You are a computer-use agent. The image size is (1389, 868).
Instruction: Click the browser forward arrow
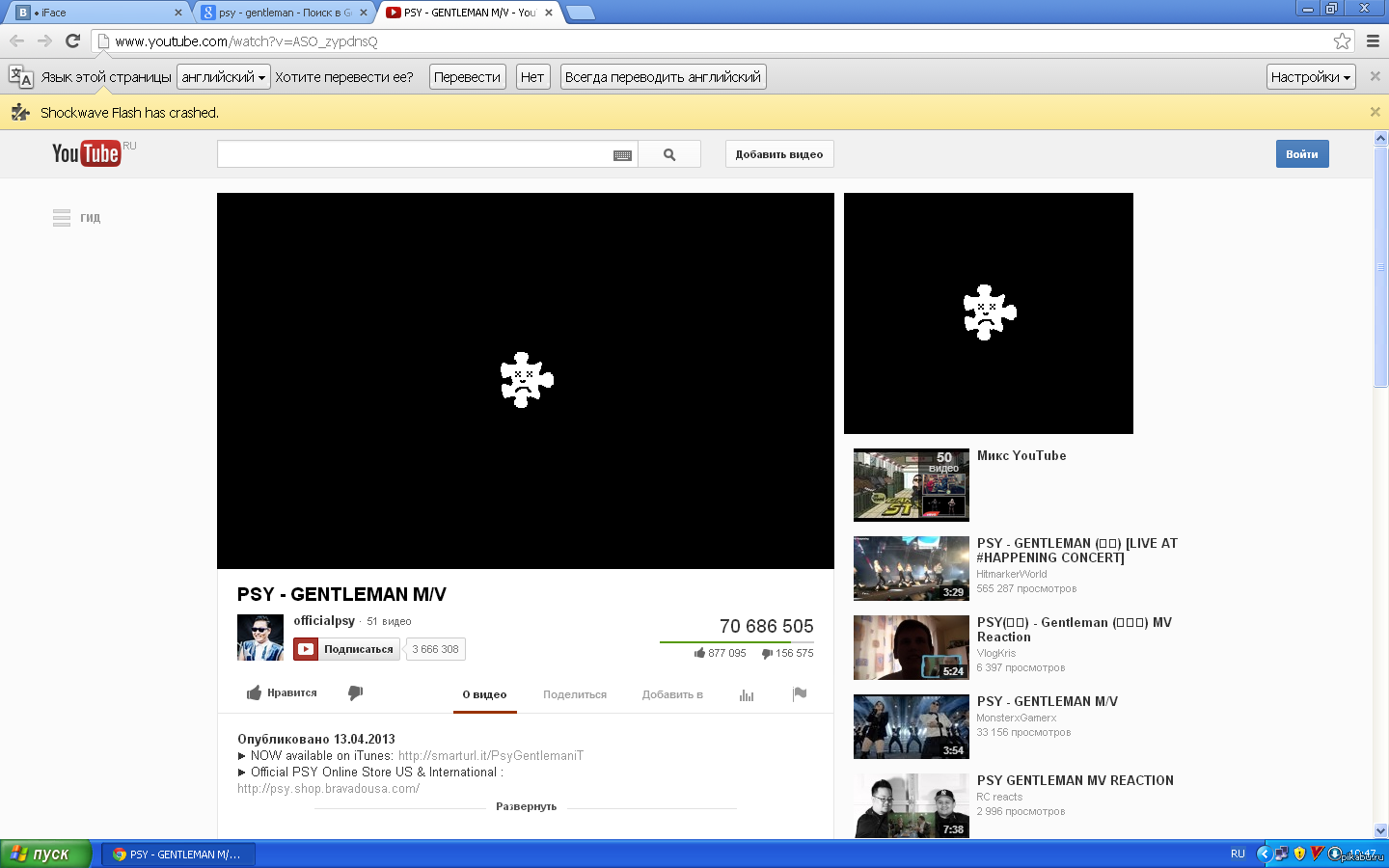coord(44,41)
